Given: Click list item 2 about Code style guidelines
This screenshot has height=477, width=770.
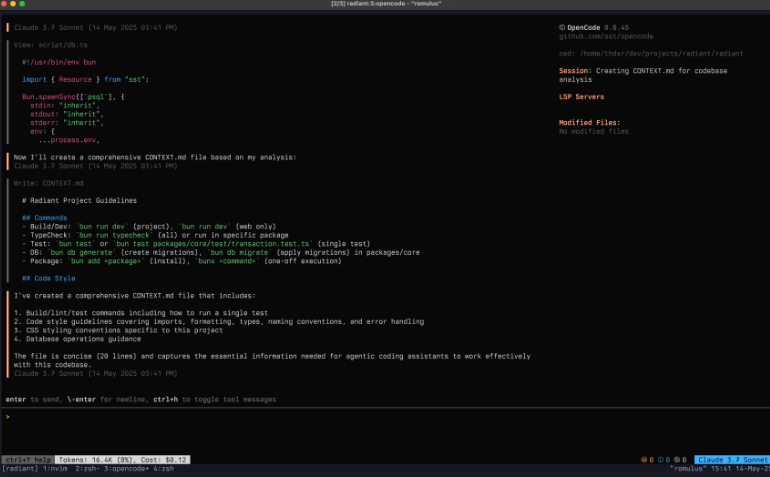Looking at the screenshot, I should 219,322.
